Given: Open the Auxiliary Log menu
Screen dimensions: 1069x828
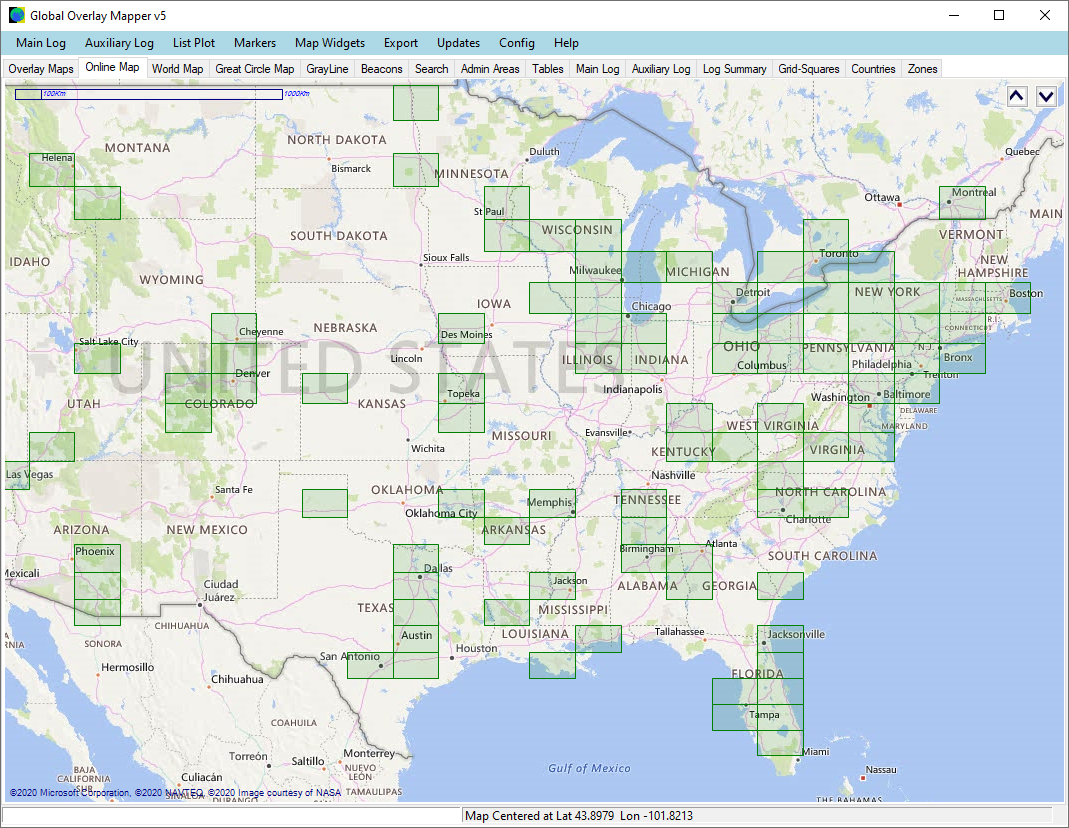Looking at the screenshot, I should [119, 43].
